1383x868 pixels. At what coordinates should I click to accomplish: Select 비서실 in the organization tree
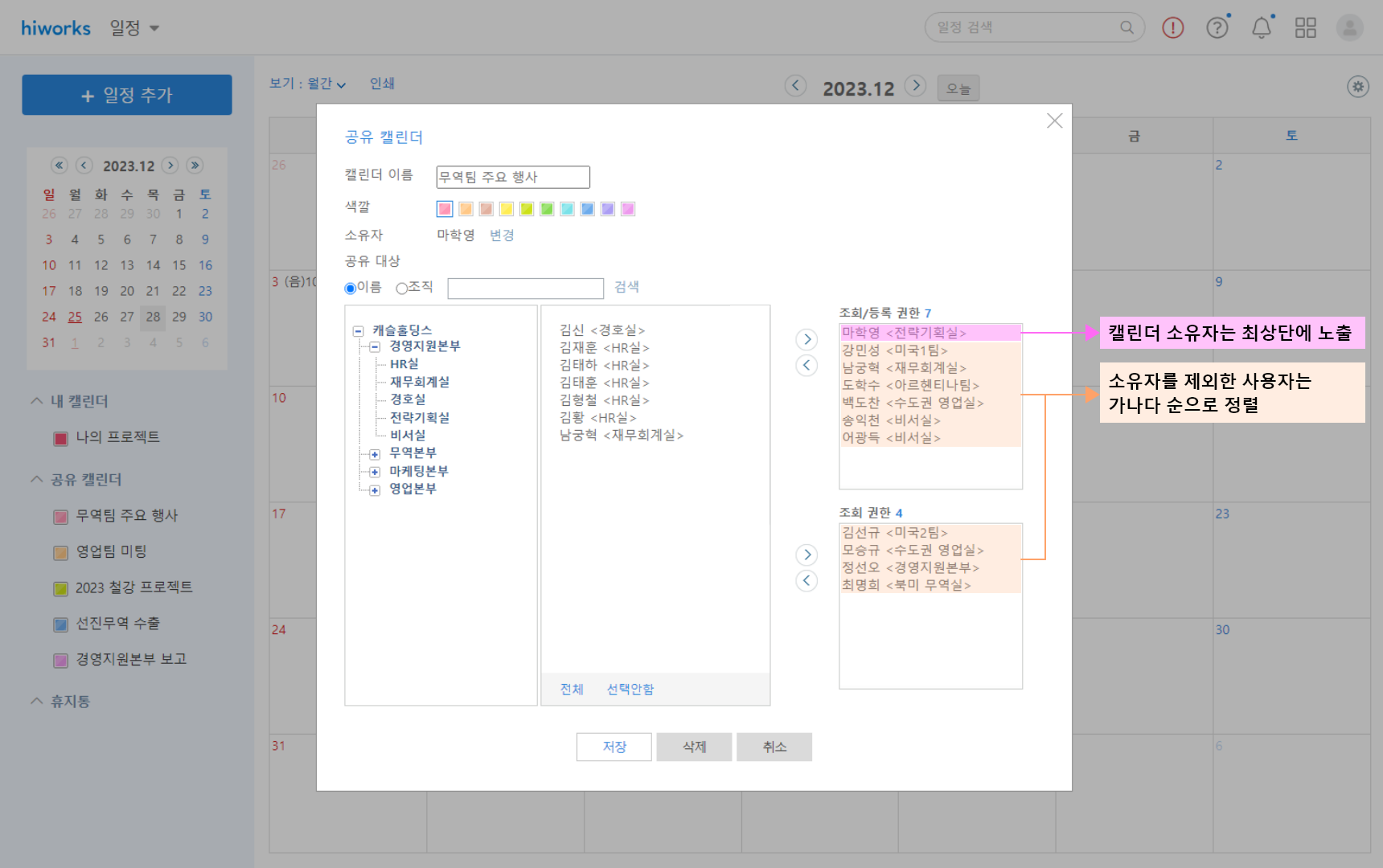coord(408,435)
